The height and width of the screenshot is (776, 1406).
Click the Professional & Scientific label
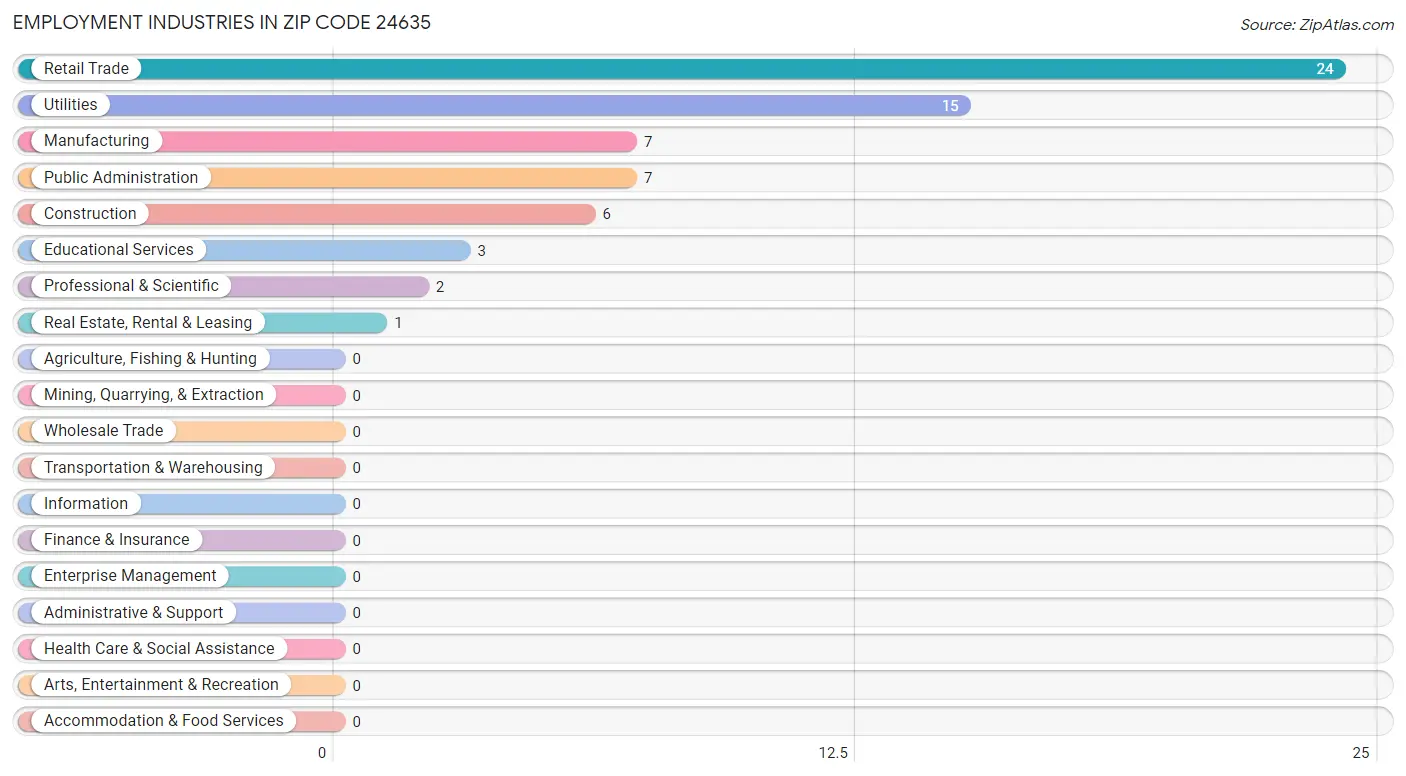(x=131, y=286)
